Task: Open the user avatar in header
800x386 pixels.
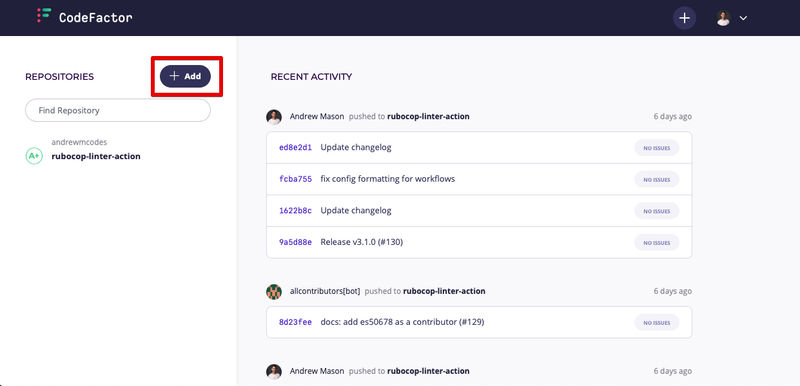Action: point(723,18)
